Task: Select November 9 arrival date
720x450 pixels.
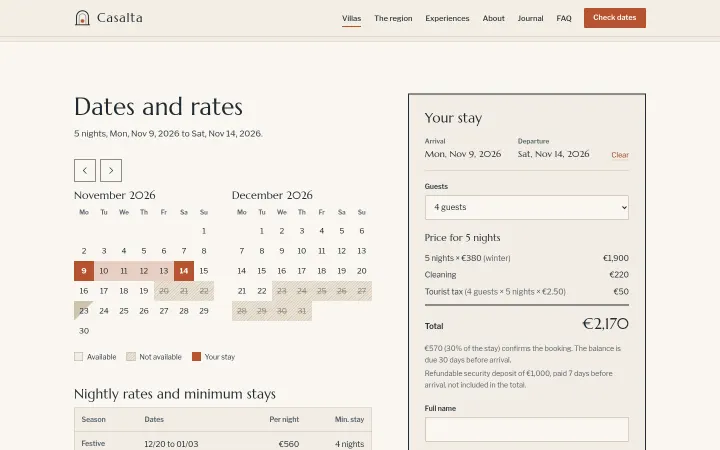Action: [x=84, y=271]
